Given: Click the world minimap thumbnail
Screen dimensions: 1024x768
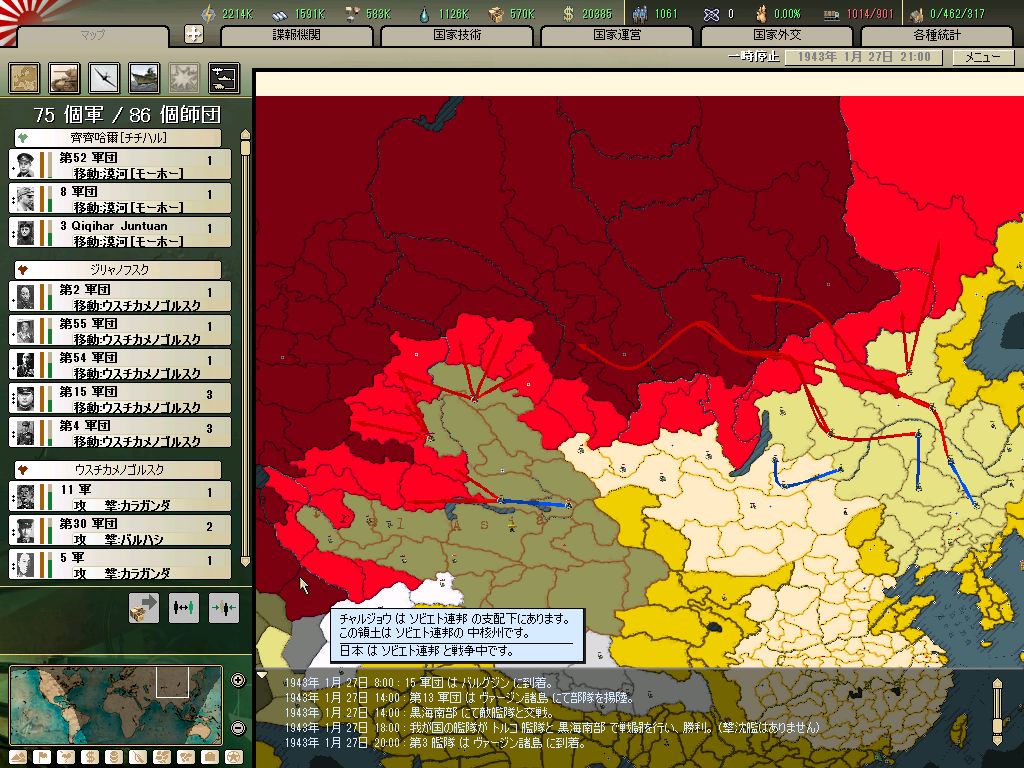Looking at the screenshot, I should [x=116, y=705].
